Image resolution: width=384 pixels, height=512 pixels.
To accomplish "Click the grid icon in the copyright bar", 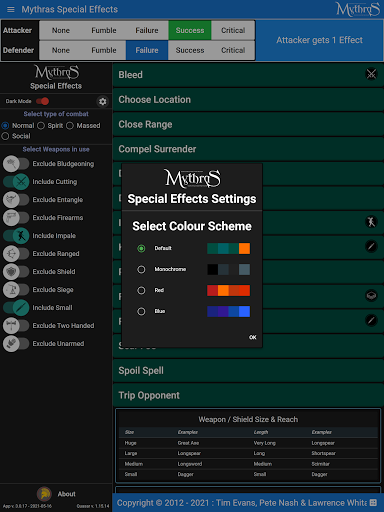I will (373, 502).
